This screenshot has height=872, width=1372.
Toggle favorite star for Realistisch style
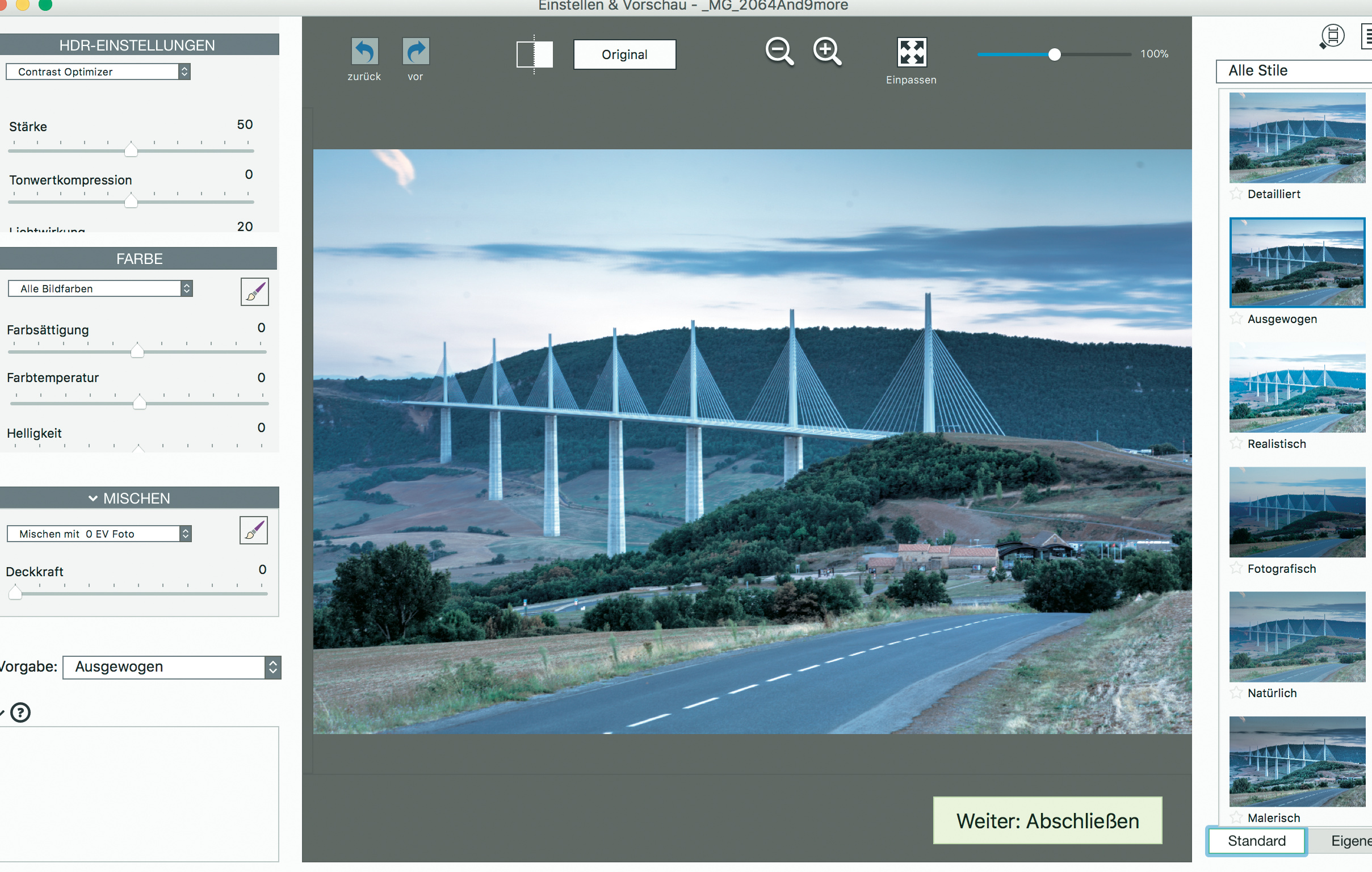point(1236,443)
